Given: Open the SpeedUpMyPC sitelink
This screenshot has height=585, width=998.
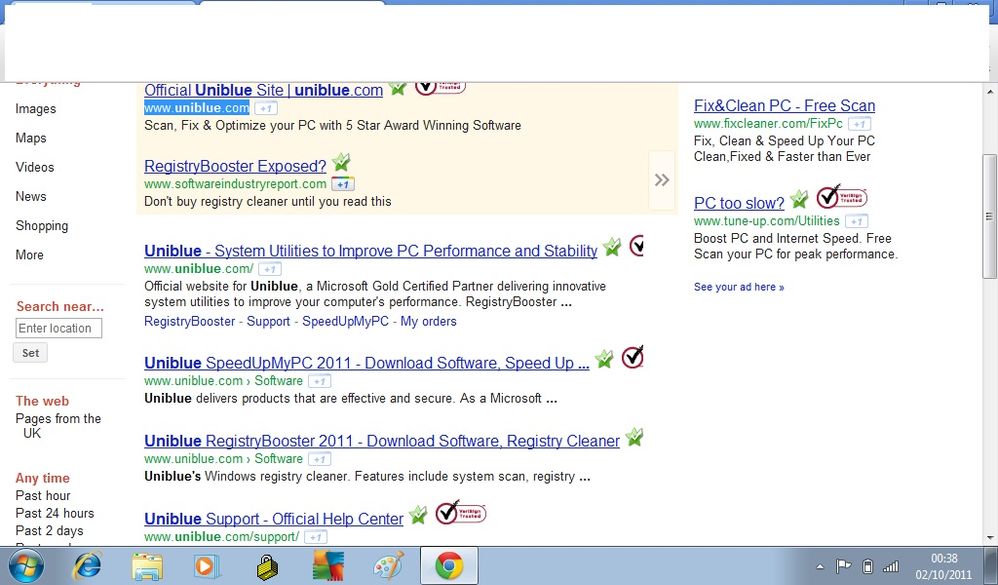Looking at the screenshot, I should point(345,321).
